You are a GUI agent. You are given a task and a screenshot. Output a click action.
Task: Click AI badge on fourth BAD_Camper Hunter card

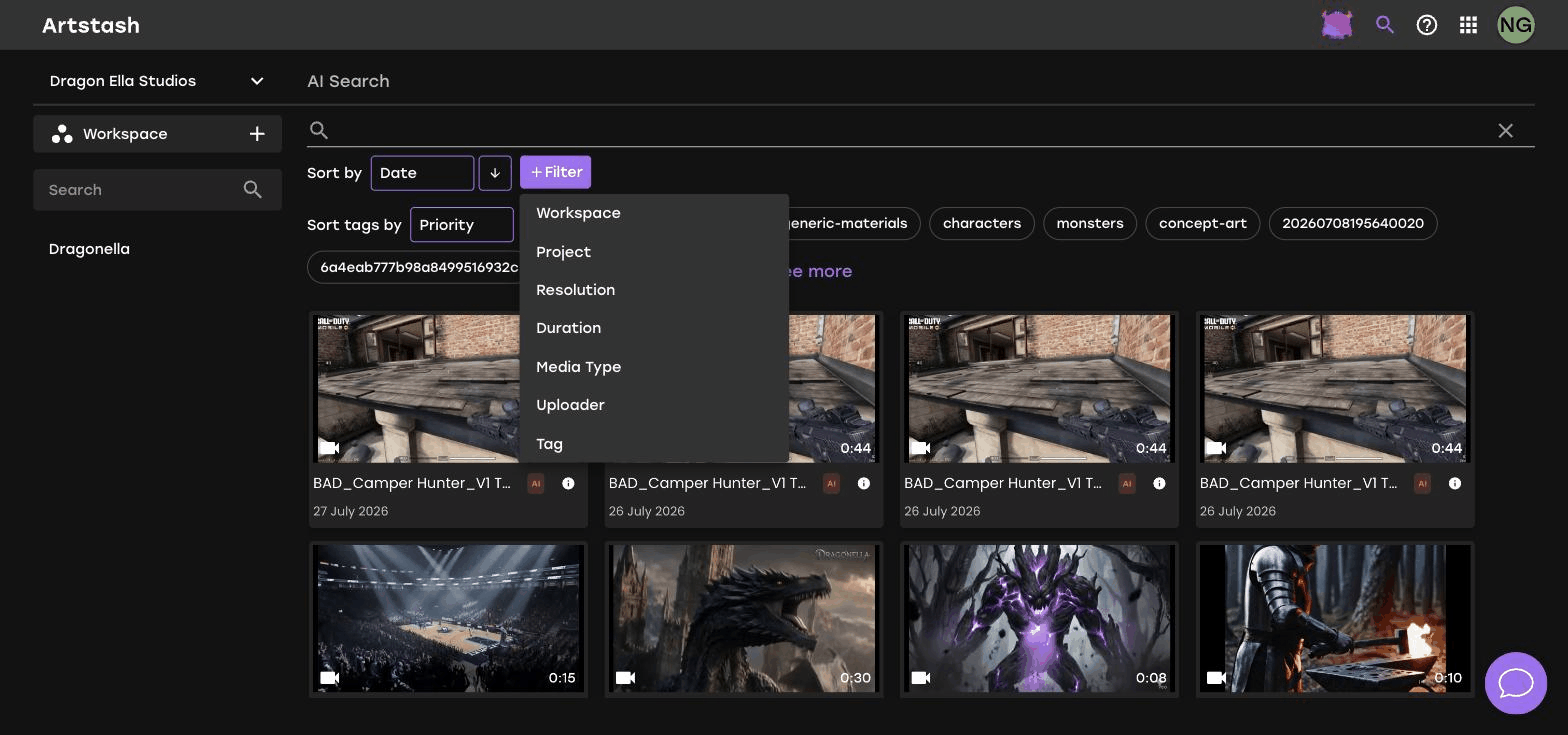1422,484
